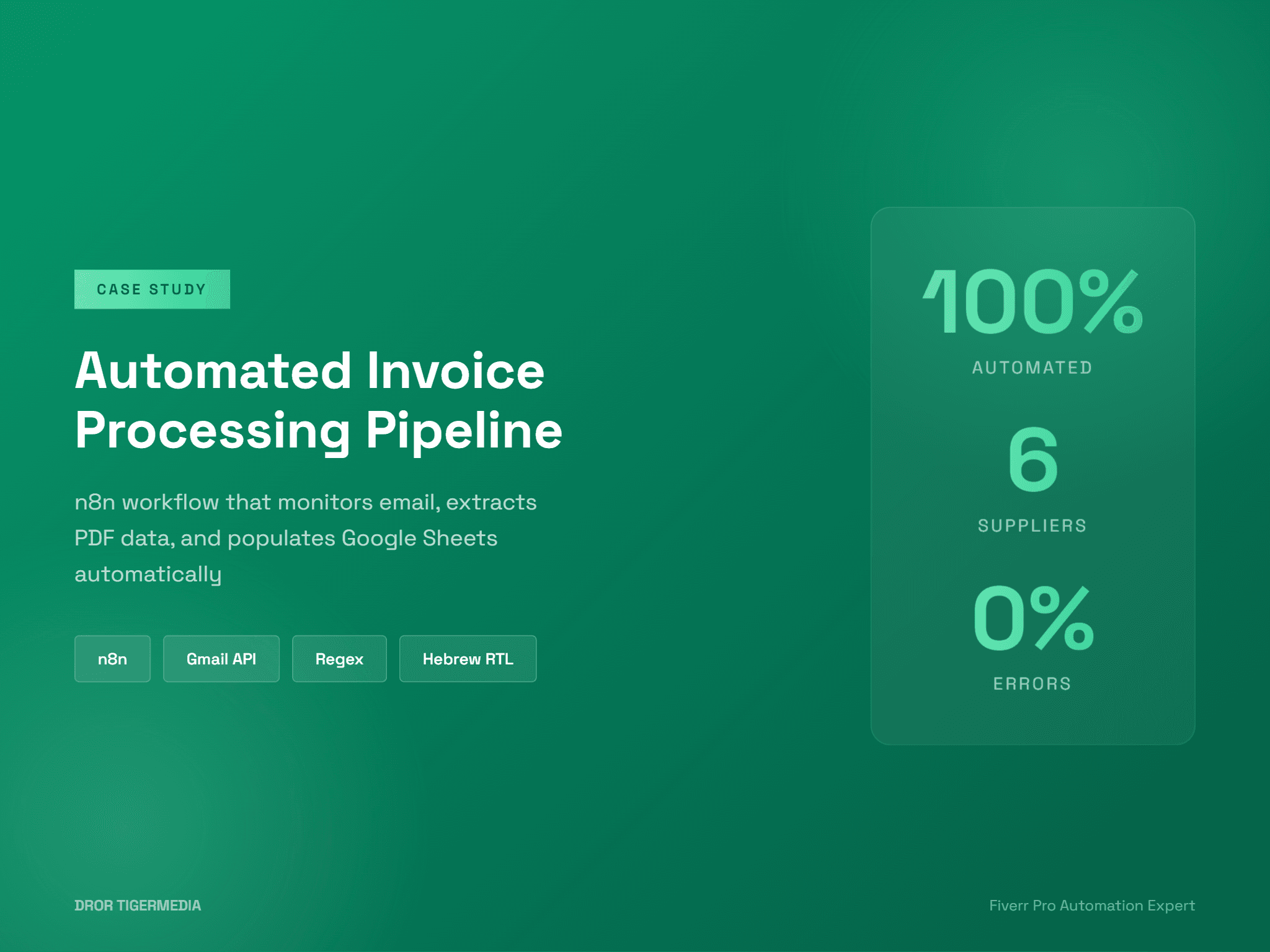Select the Hebrew RTL tag

click(468, 659)
